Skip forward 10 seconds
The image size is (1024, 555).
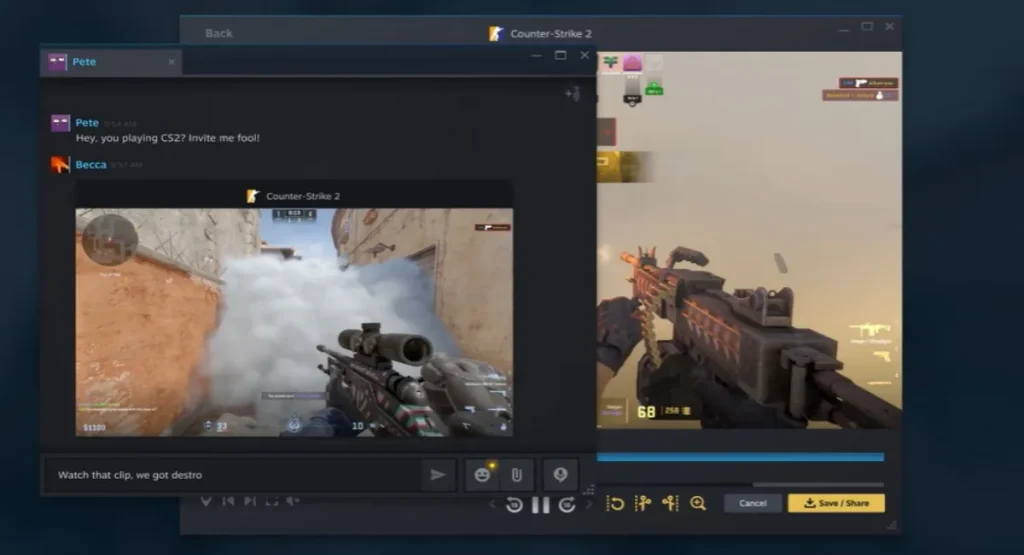pos(567,505)
